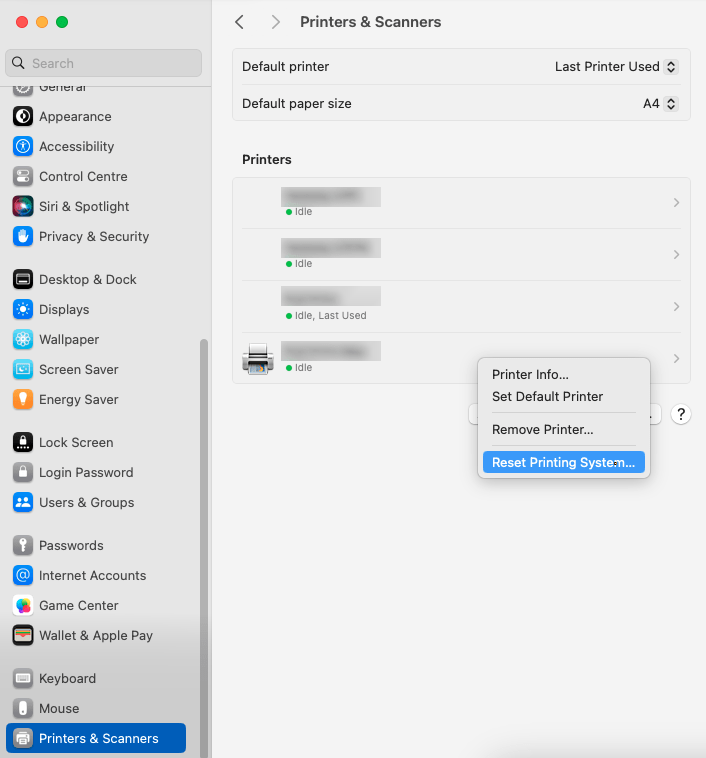This screenshot has height=758, width=706.
Task: Open Keyboard settings icon
Action: click(23, 678)
